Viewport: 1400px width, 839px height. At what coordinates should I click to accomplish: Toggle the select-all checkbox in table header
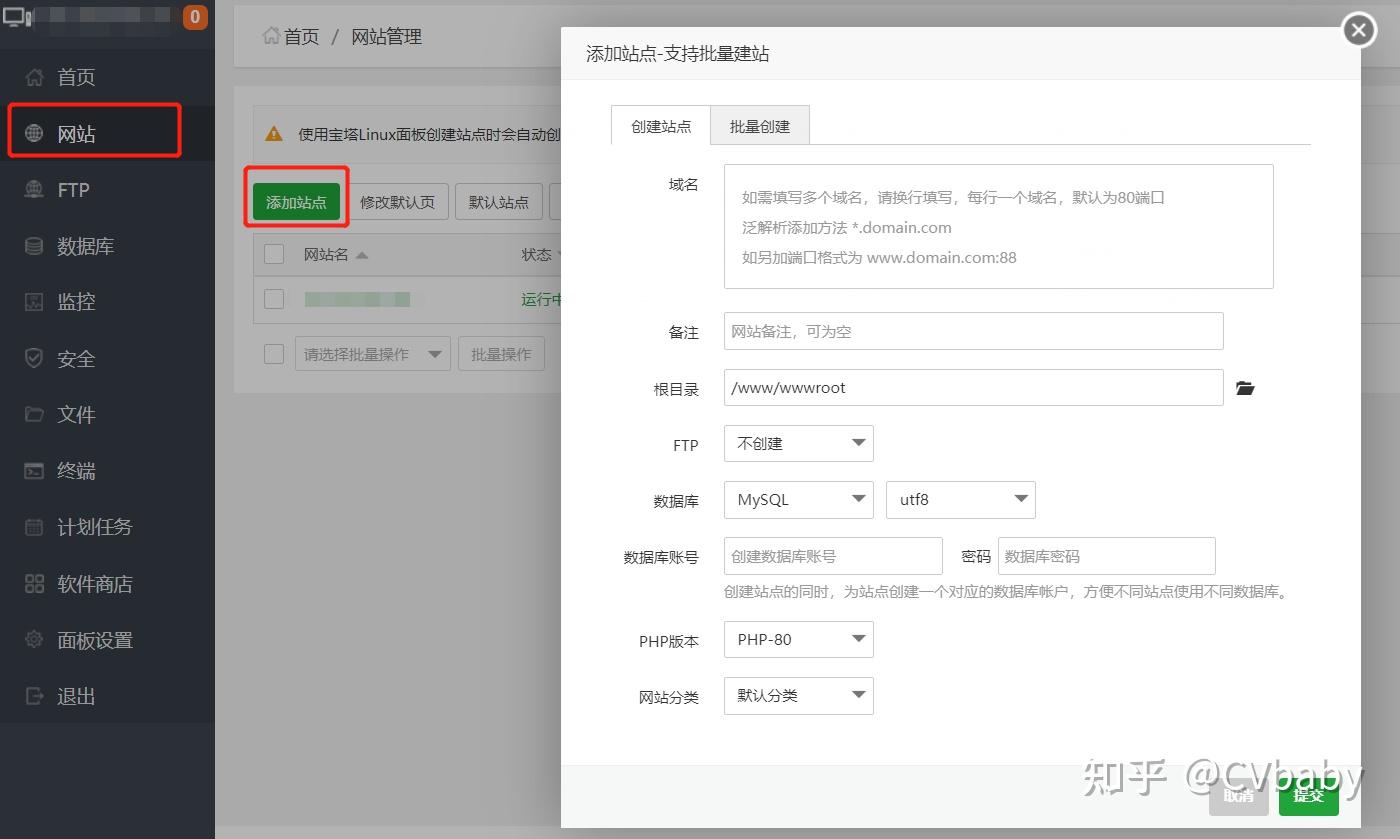pyautogui.click(x=273, y=254)
